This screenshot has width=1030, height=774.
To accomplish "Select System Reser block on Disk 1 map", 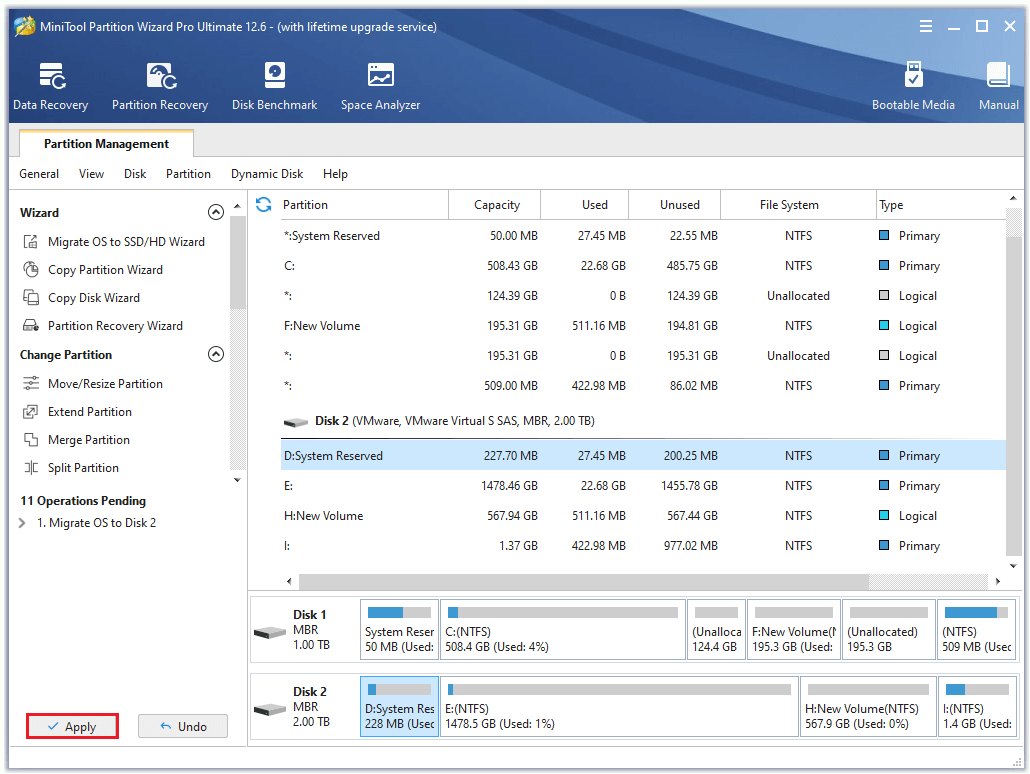I will pos(399,629).
